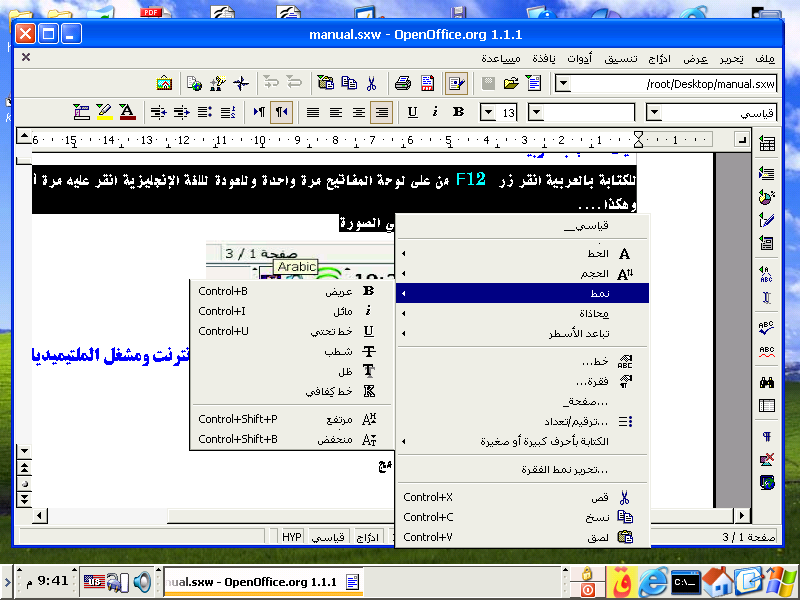Image resolution: width=800 pixels, height=600 pixels.
Task: Click the Save document disk icon
Action: [488, 83]
